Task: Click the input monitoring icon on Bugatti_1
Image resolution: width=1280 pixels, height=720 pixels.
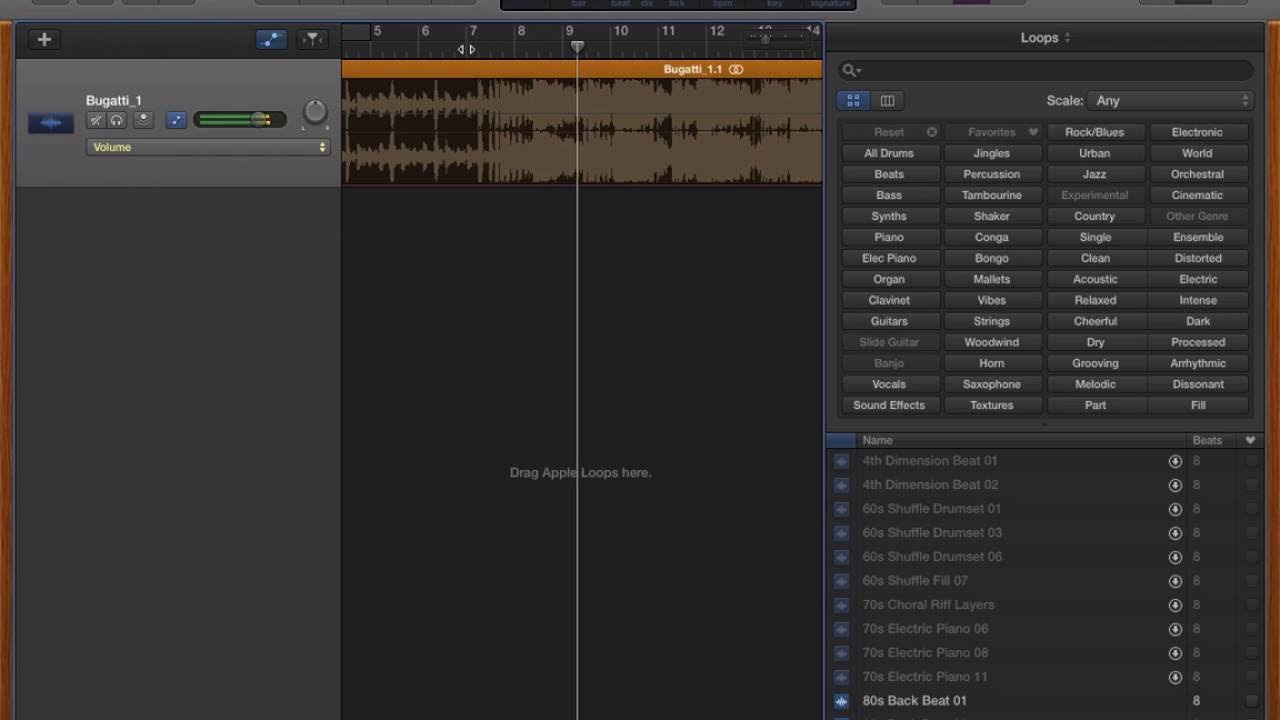Action: (x=143, y=120)
